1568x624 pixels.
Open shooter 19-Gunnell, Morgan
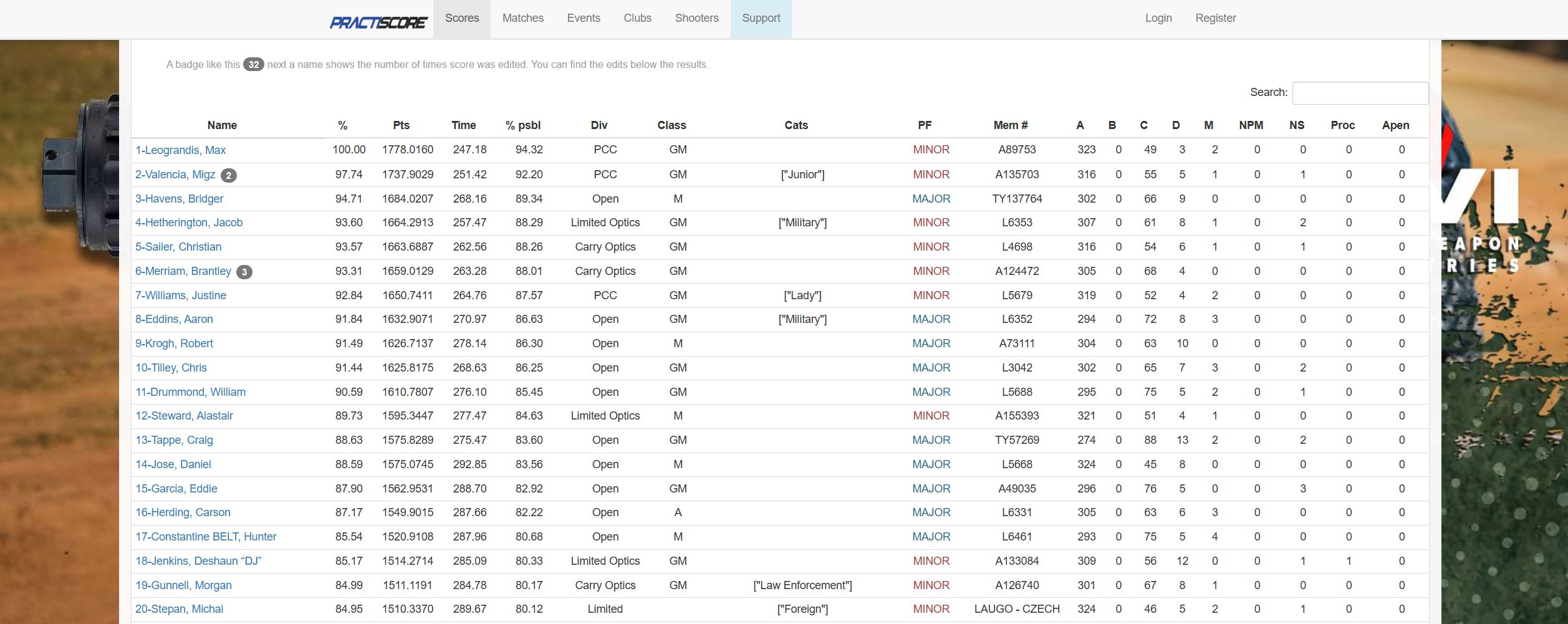pos(183,585)
